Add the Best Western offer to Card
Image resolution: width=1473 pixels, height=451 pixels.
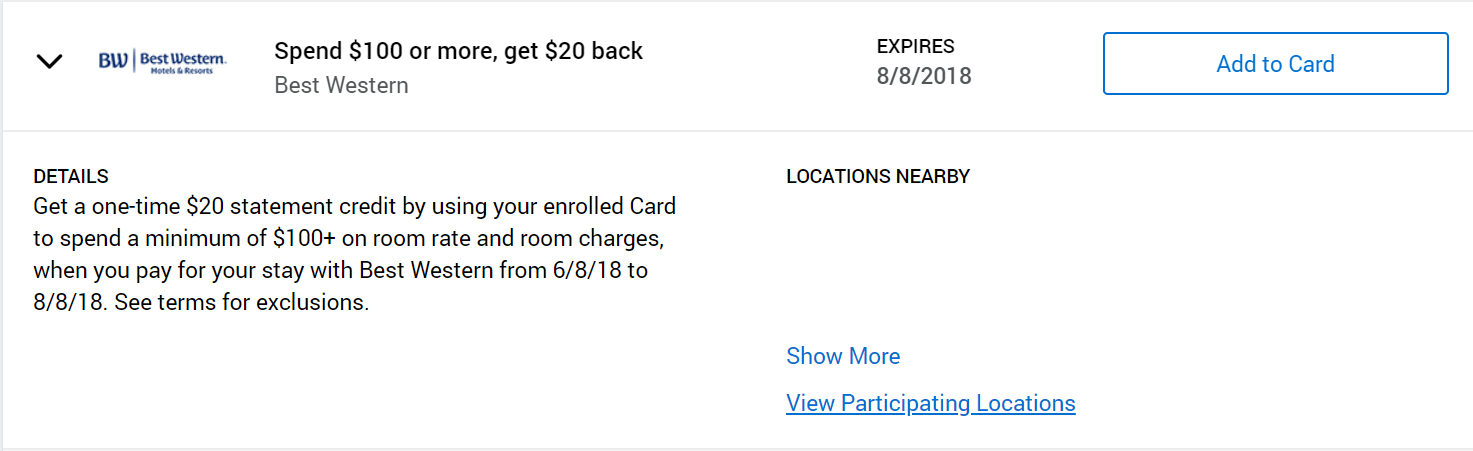coord(1275,64)
